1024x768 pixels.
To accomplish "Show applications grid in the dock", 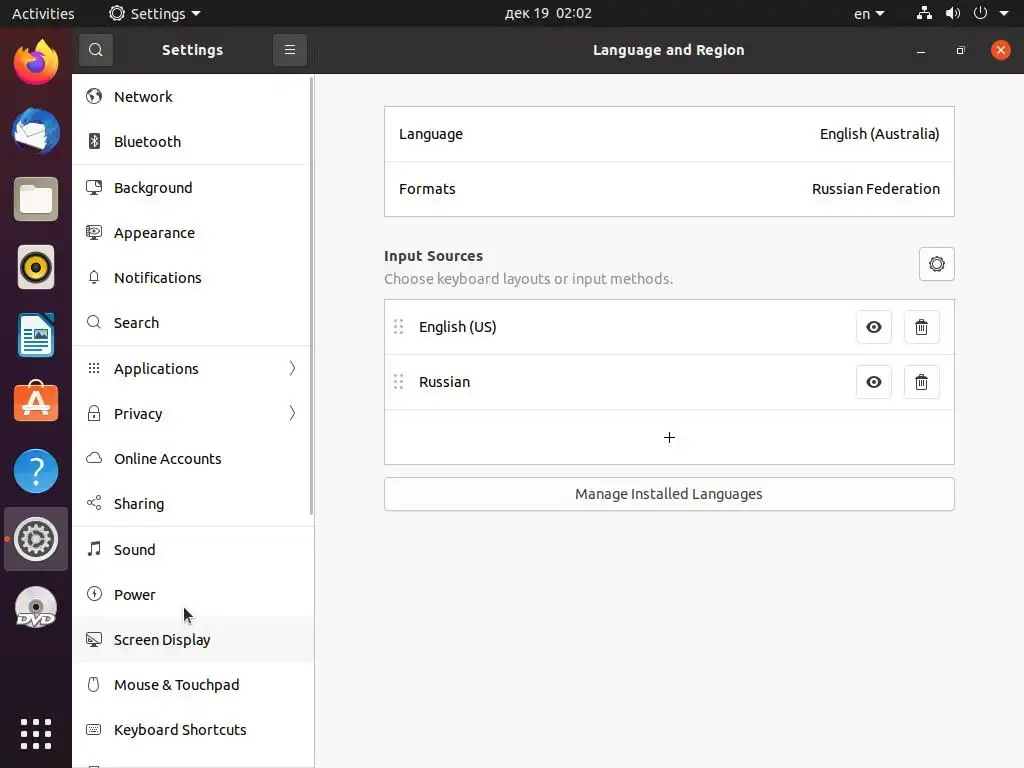I will point(36,733).
